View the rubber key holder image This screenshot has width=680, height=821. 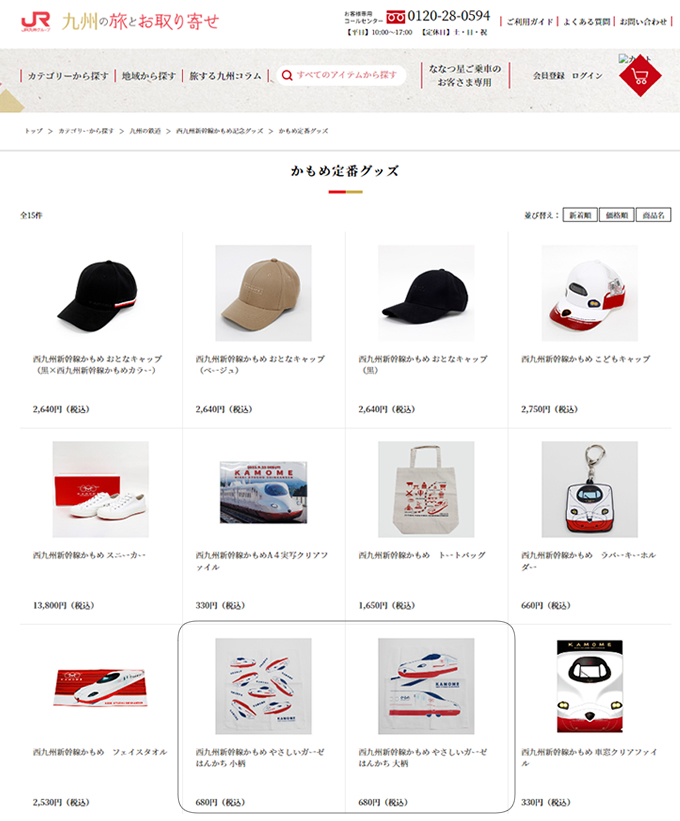pos(589,489)
